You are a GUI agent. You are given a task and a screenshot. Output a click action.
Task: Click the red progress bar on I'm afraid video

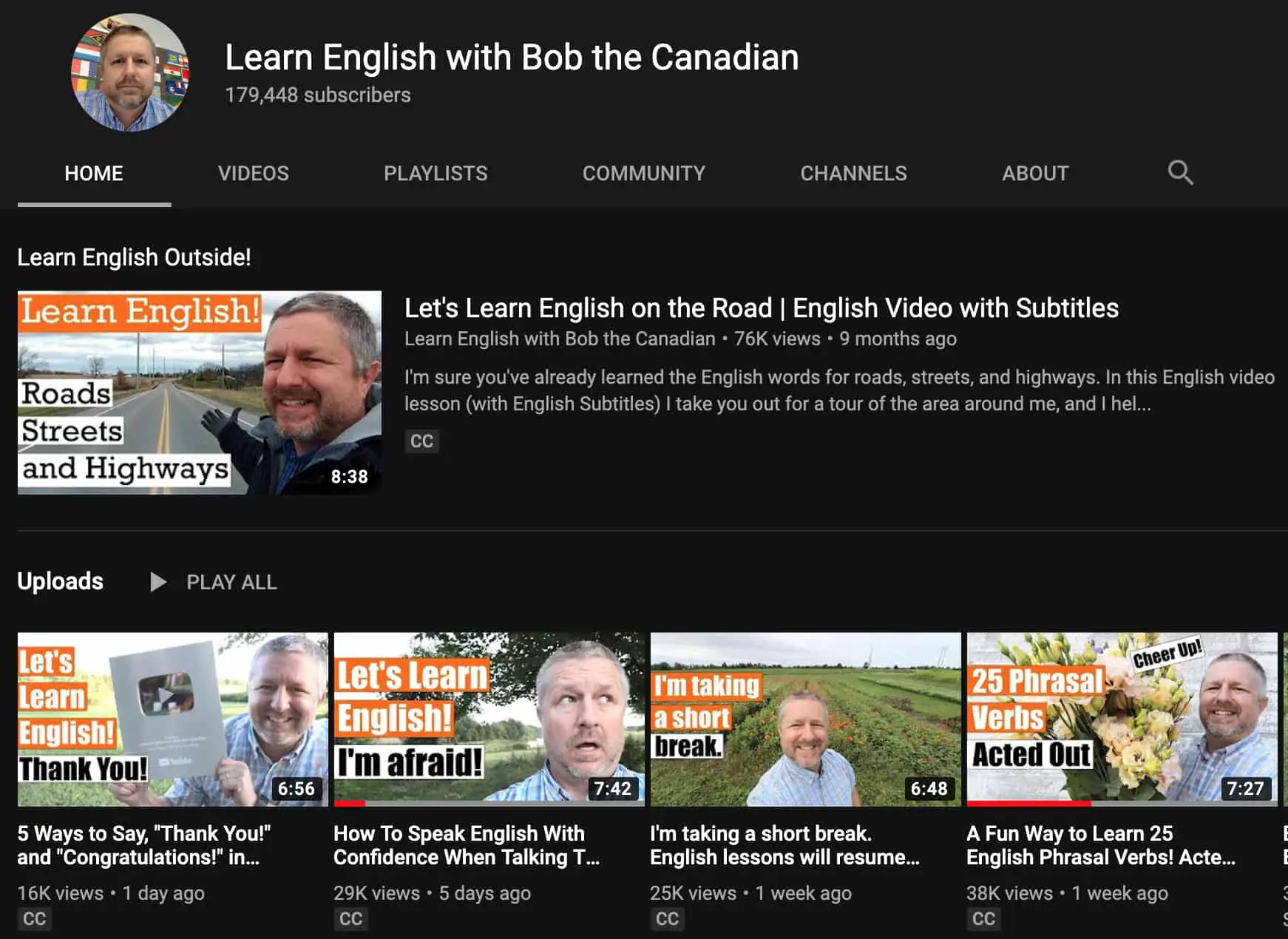click(350, 803)
